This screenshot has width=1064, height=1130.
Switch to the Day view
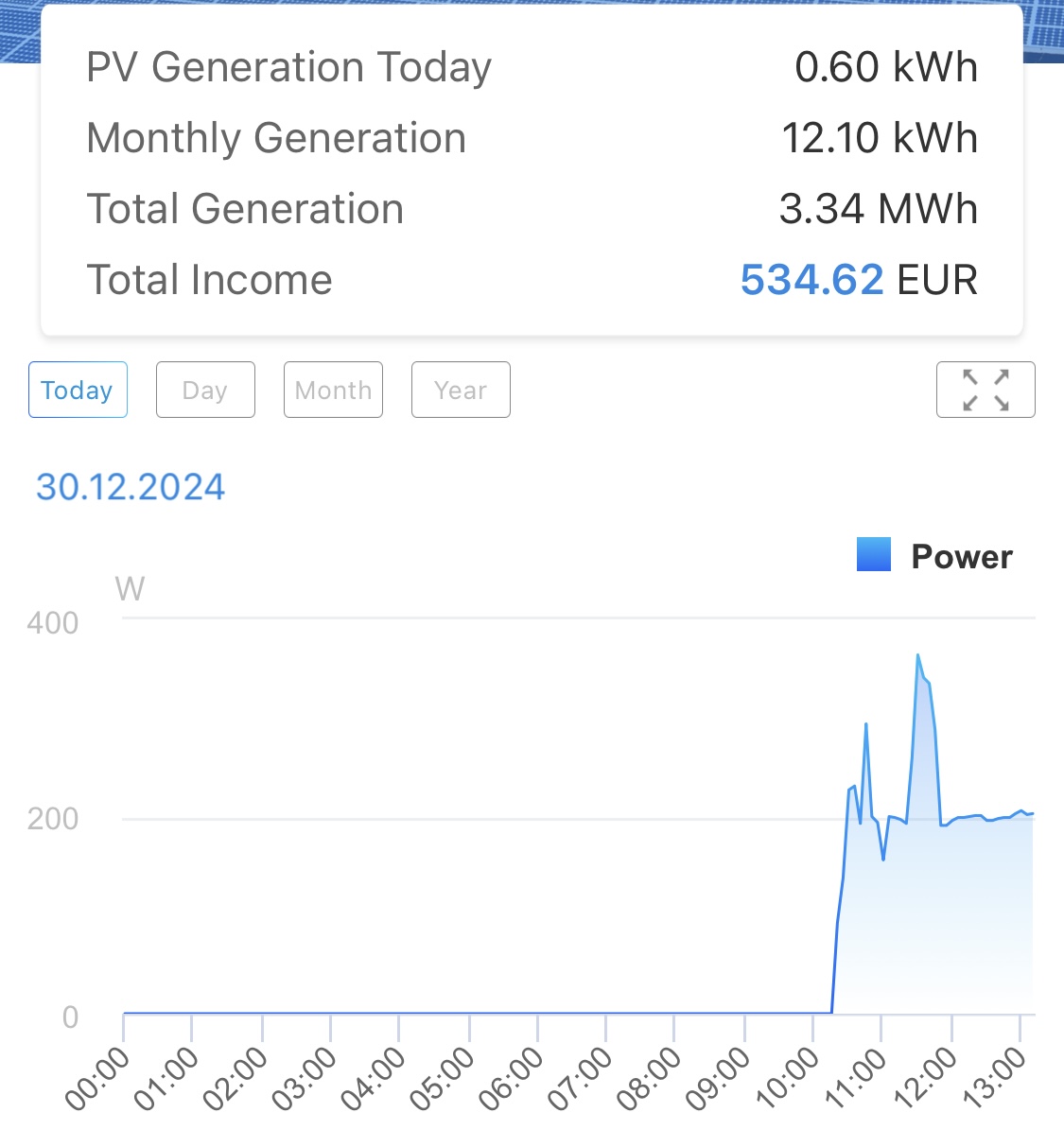tap(205, 390)
